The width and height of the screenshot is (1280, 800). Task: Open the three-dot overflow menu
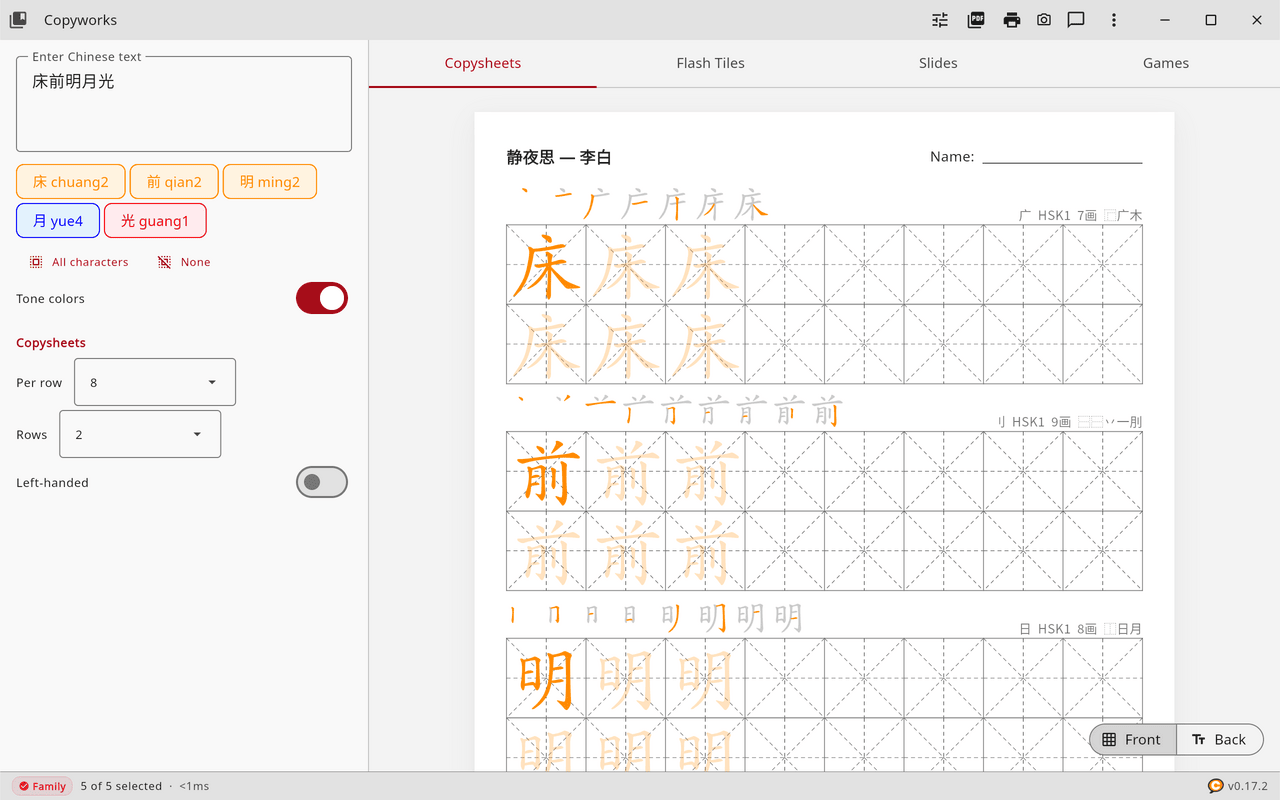1114,20
